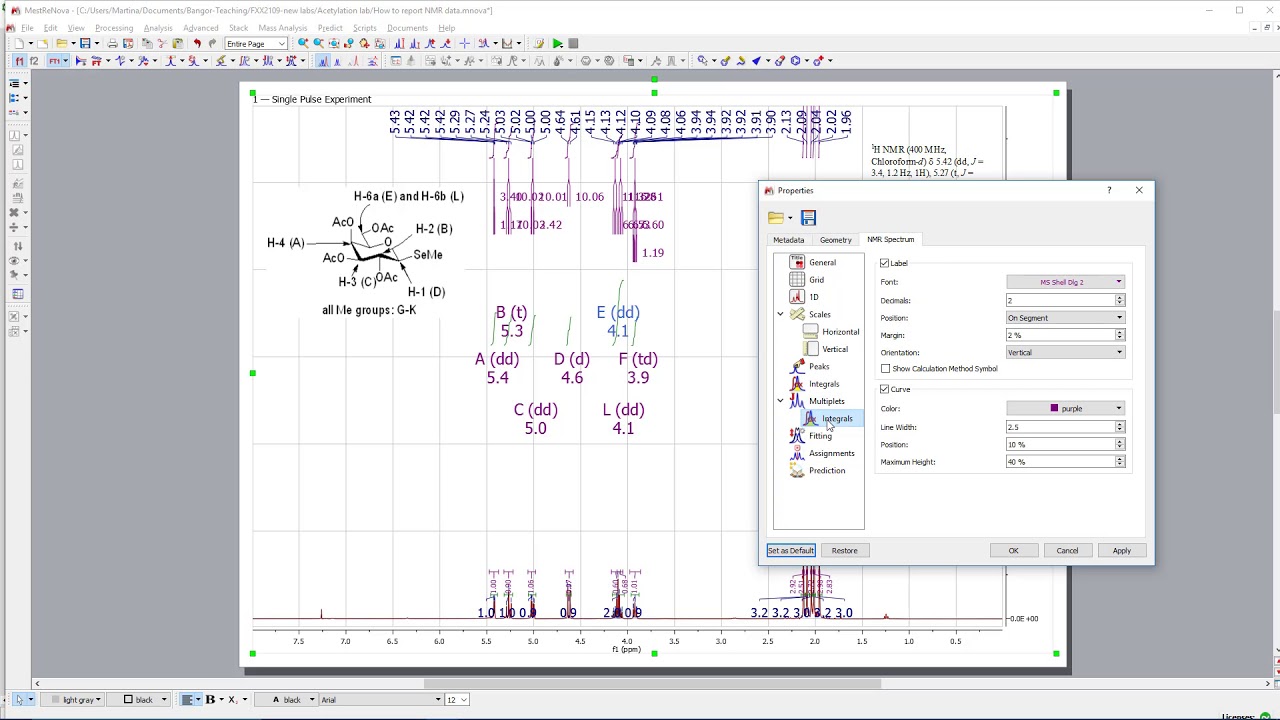Run script using green play icon
The width and height of the screenshot is (1280, 720).
[558, 44]
